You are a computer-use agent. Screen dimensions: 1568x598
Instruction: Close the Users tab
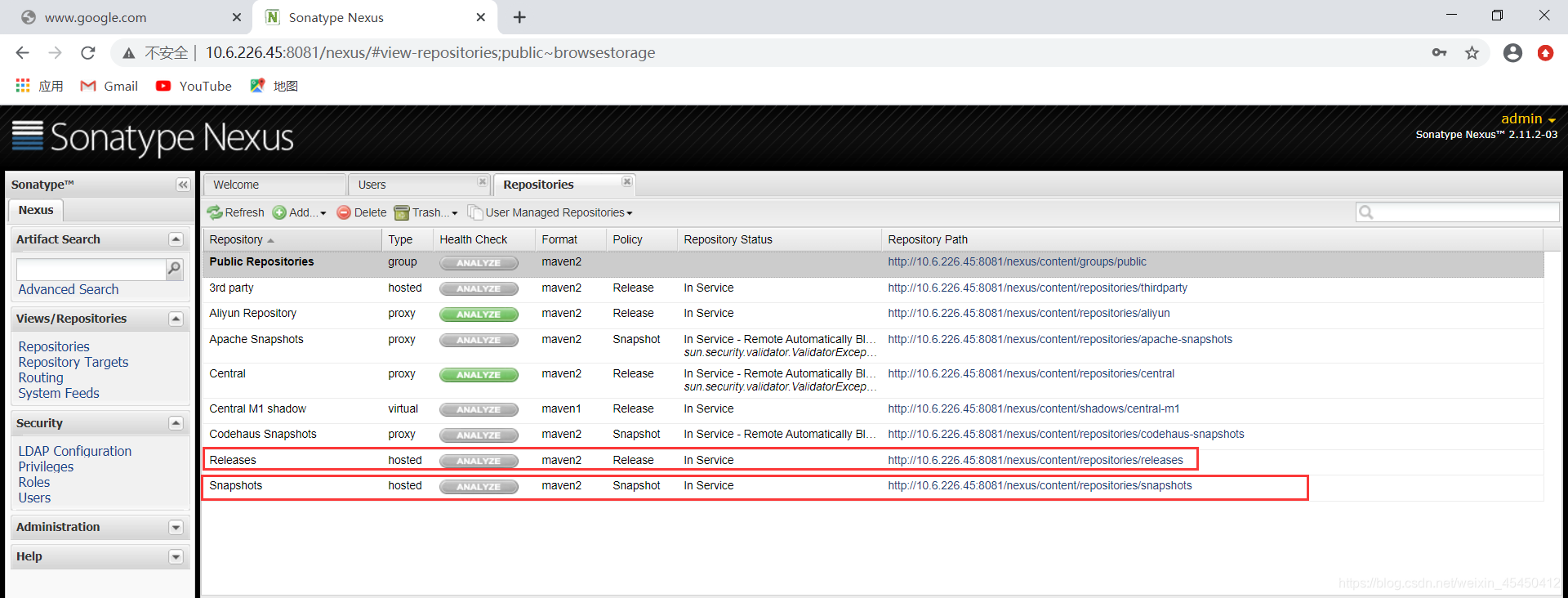(x=482, y=181)
